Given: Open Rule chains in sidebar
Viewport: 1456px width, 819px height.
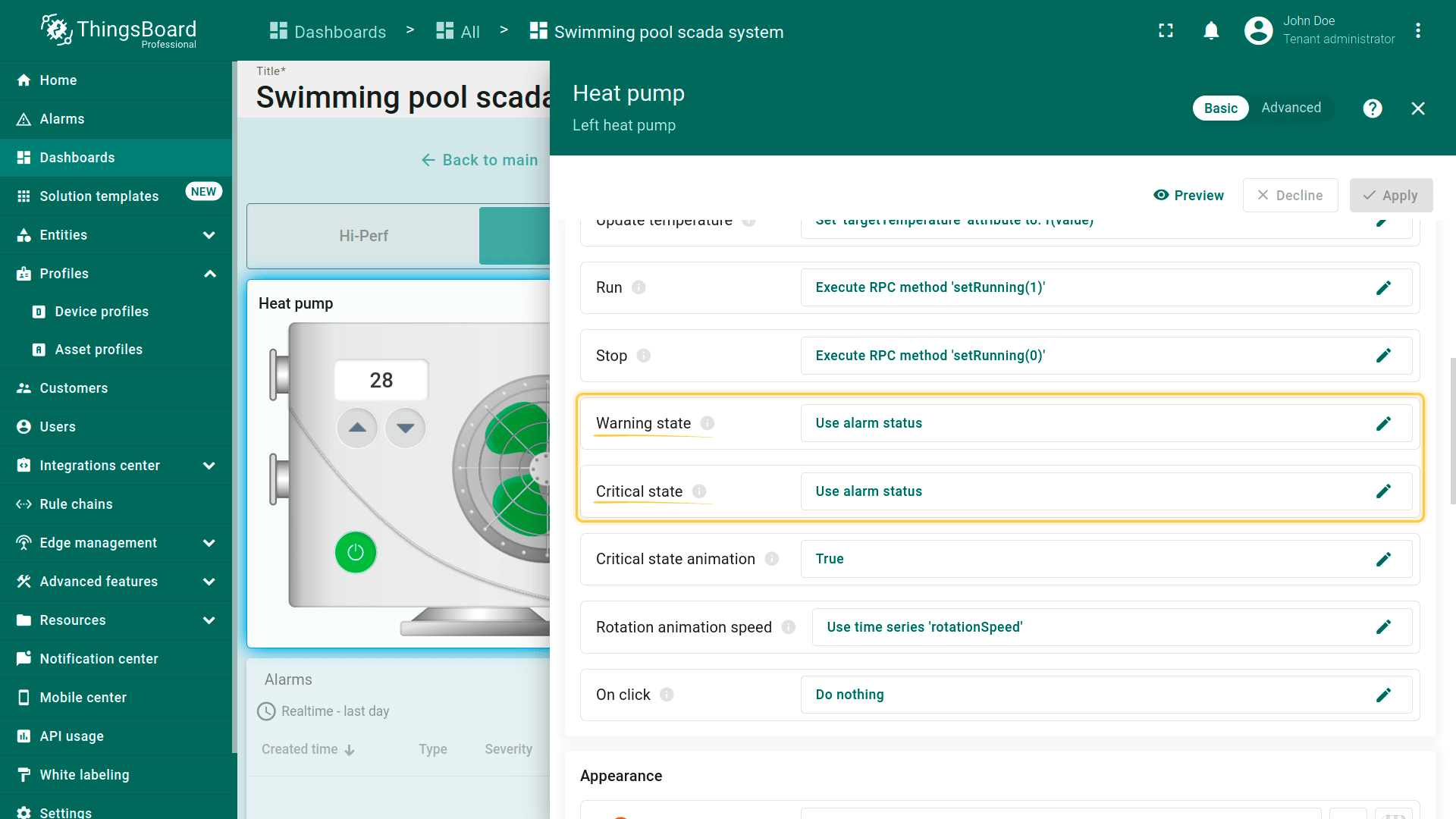Looking at the screenshot, I should [76, 504].
